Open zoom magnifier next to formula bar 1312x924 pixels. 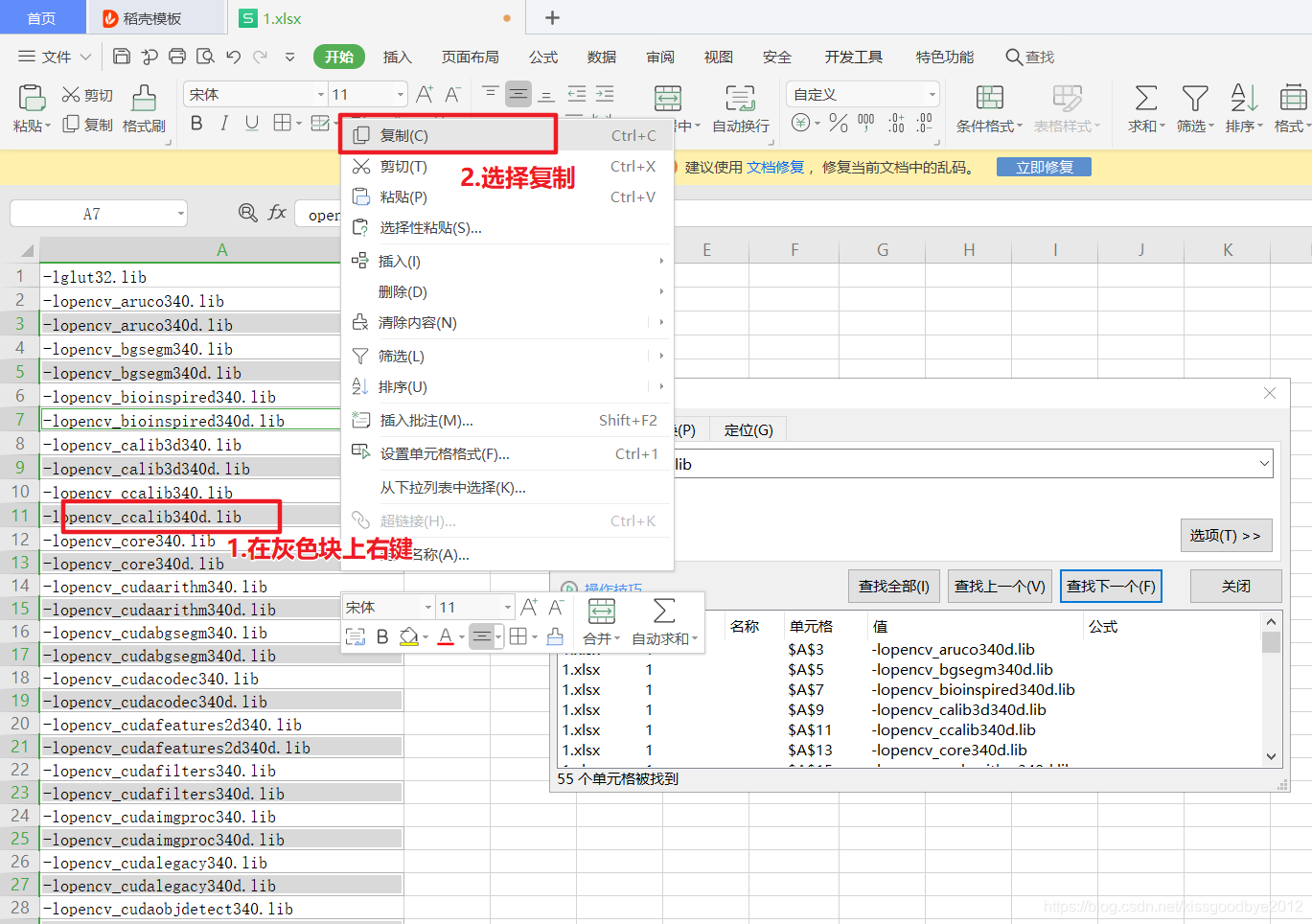point(248,213)
